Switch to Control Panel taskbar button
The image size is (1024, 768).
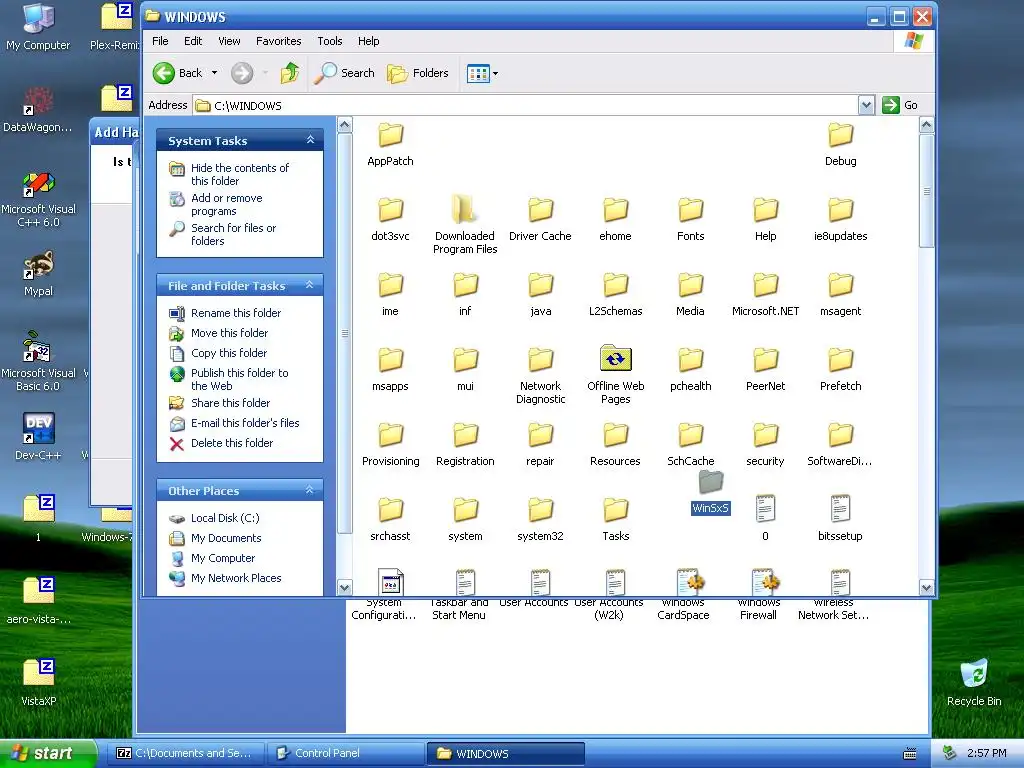(345, 753)
